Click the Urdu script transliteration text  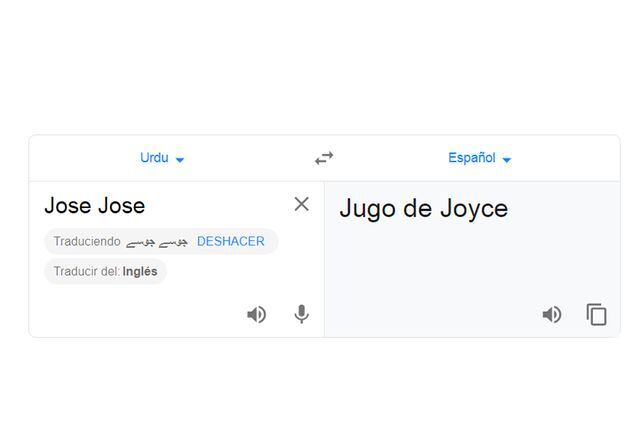(158, 242)
